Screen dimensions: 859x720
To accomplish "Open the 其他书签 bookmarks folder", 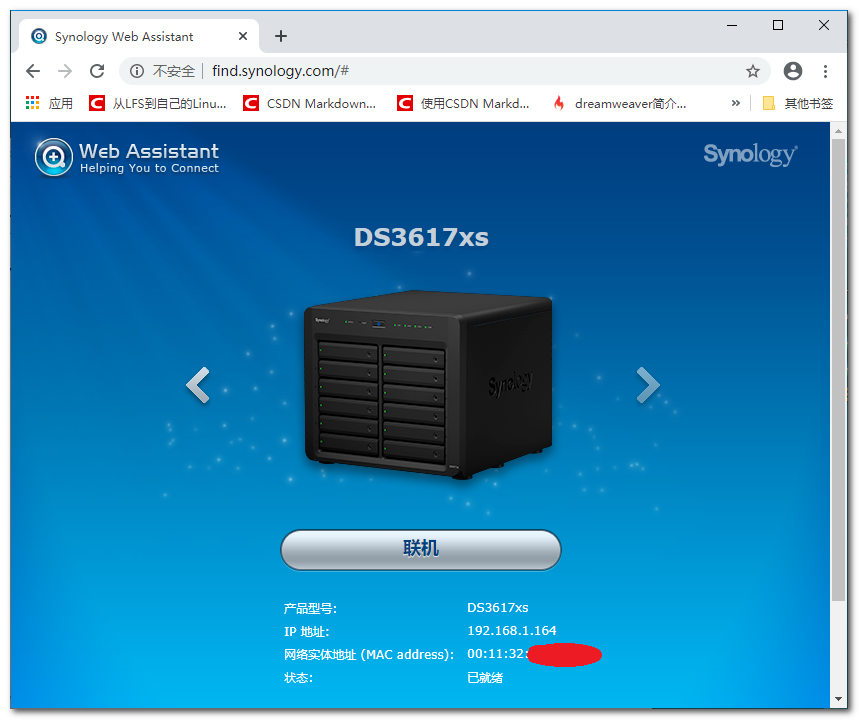I will [798, 103].
